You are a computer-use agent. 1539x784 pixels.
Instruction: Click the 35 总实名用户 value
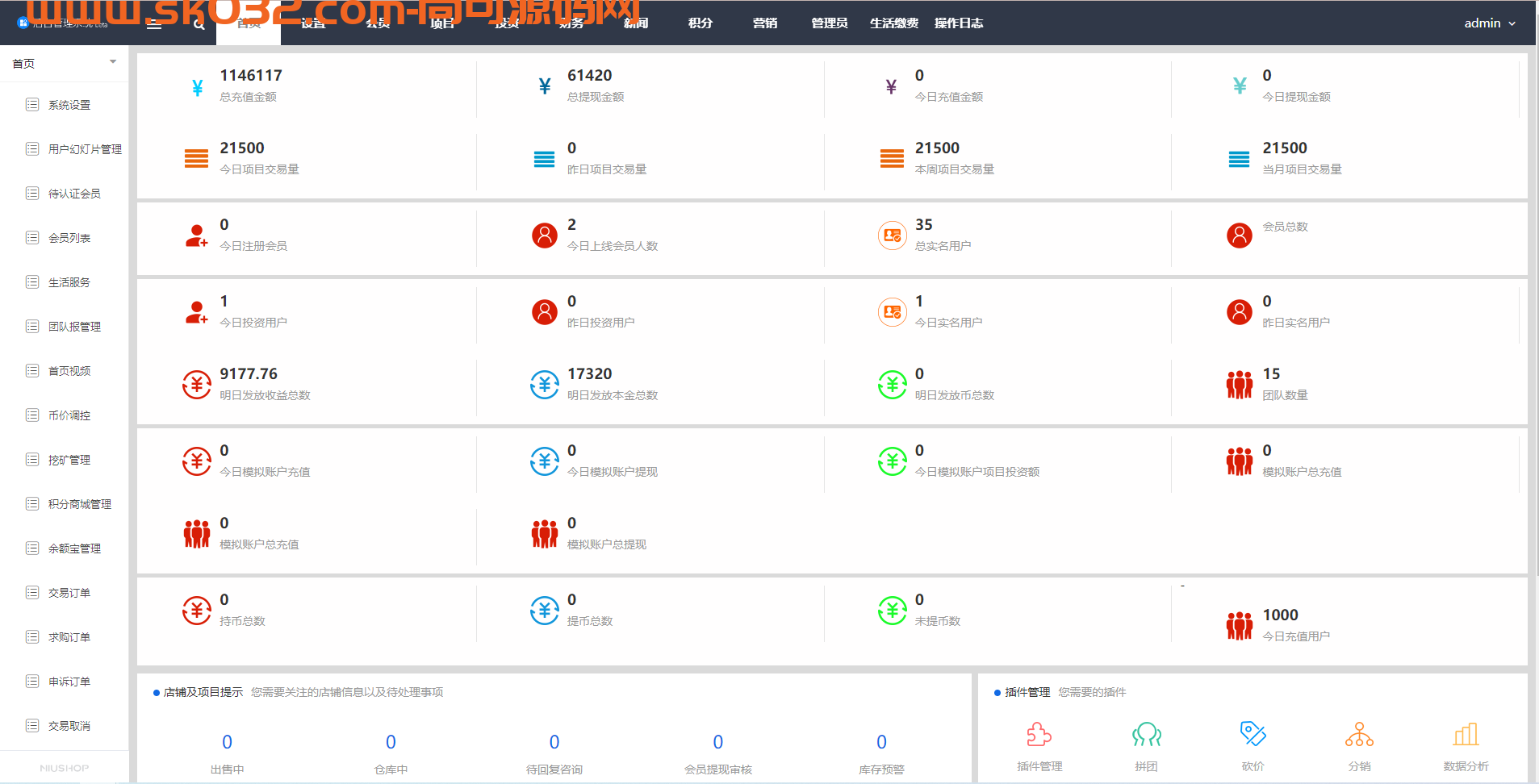pos(924,225)
